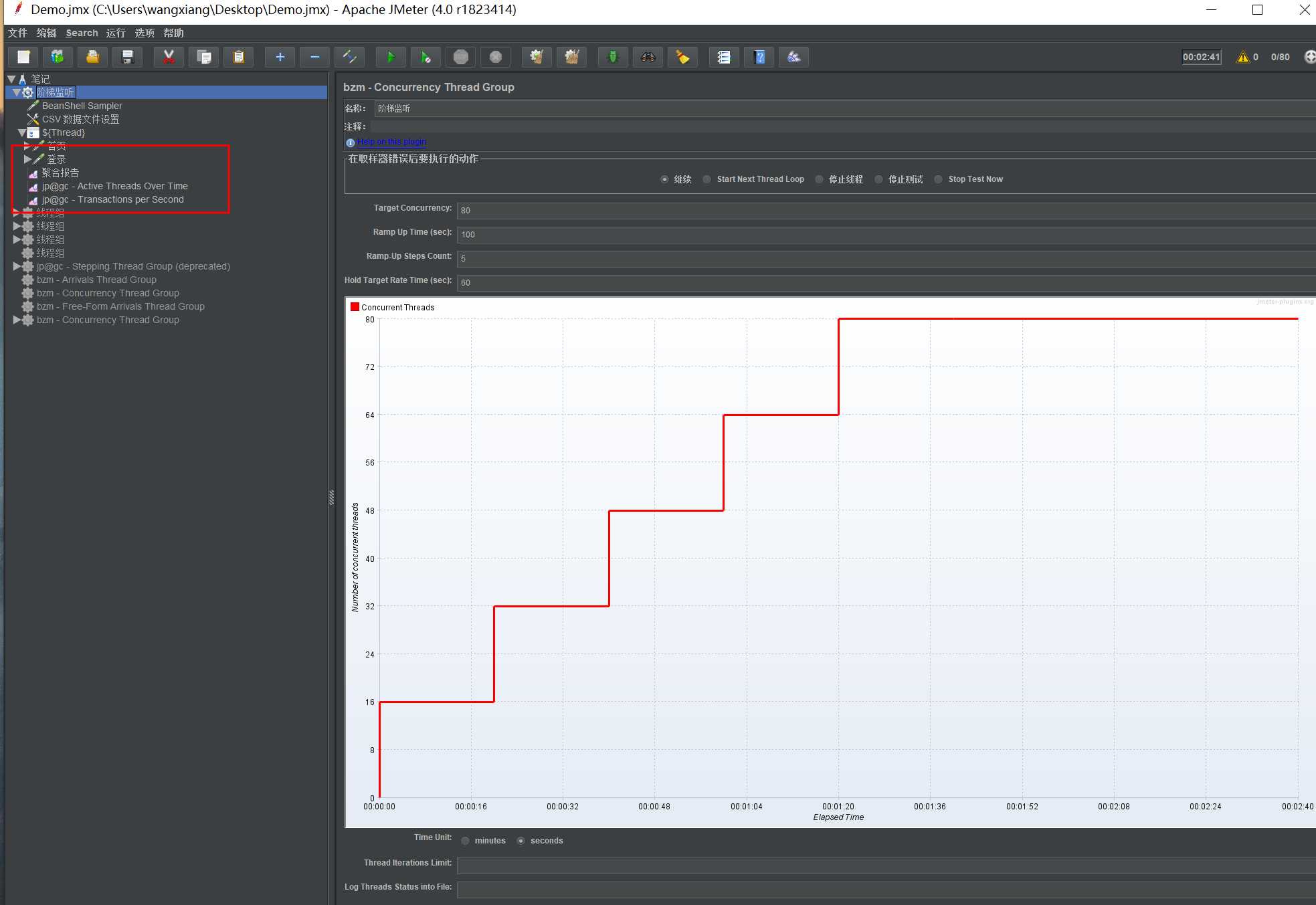1316x905 pixels.
Task: Click the 名称 name input field
Action: 844,108
